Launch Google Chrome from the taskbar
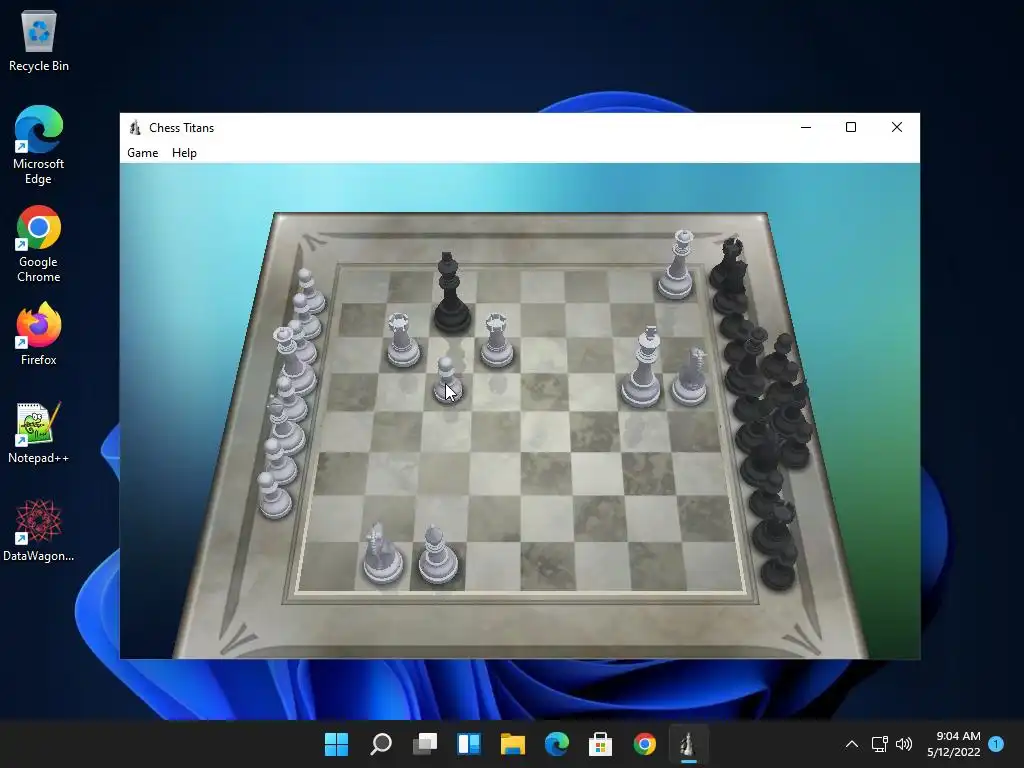Screen dimensions: 1024x768 tap(645, 744)
